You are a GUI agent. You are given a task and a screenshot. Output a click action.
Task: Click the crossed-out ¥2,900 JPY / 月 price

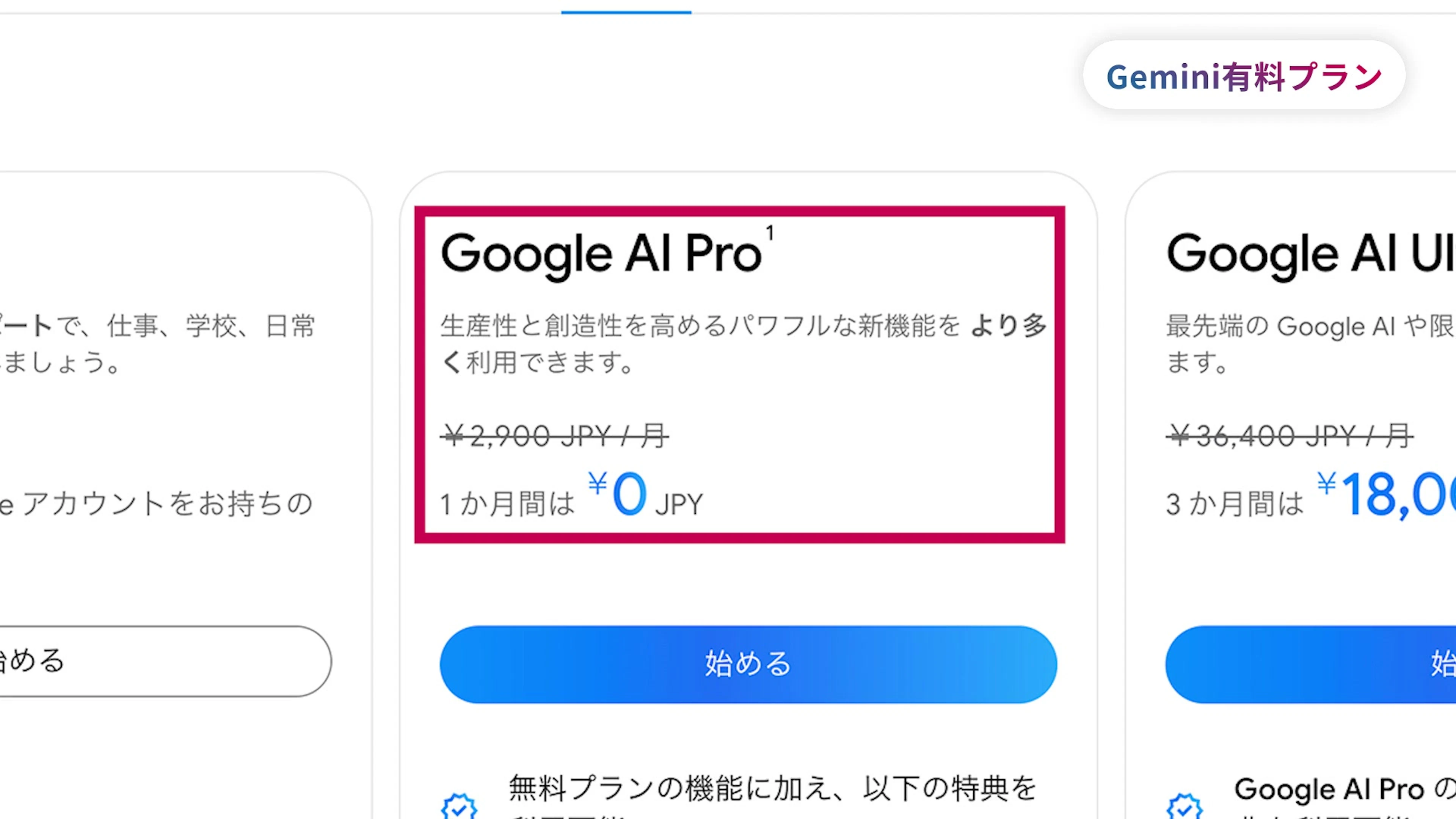pos(554,436)
